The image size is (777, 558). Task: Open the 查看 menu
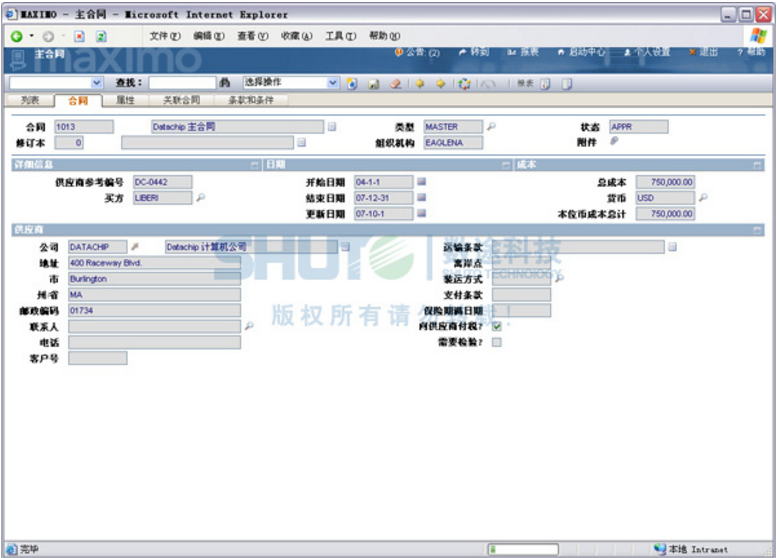[x=253, y=36]
